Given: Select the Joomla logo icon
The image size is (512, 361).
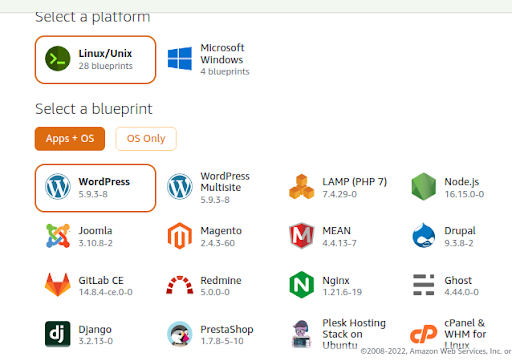Looking at the screenshot, I should (x=58, y=236).
